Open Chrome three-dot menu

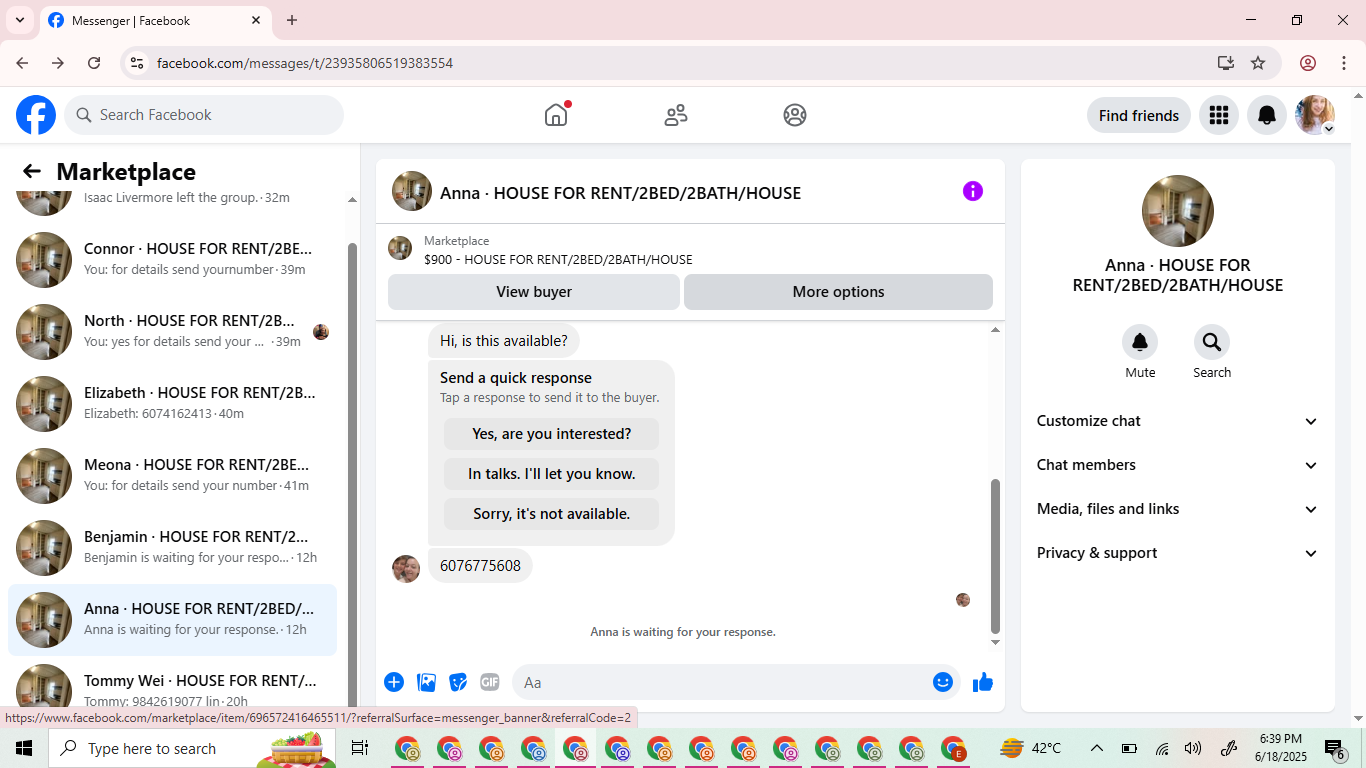click(1344, 63)
